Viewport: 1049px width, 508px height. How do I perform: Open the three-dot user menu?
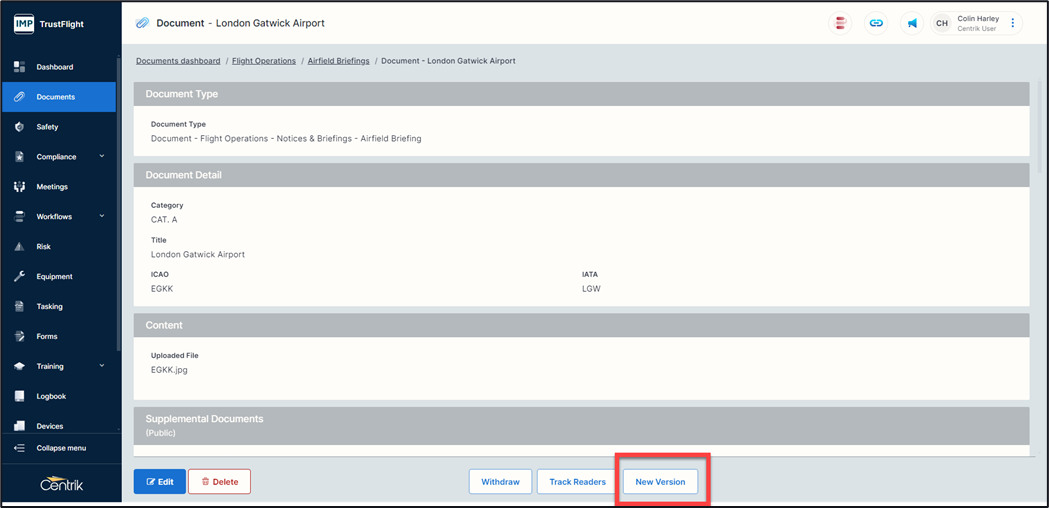click(1012, 23)
